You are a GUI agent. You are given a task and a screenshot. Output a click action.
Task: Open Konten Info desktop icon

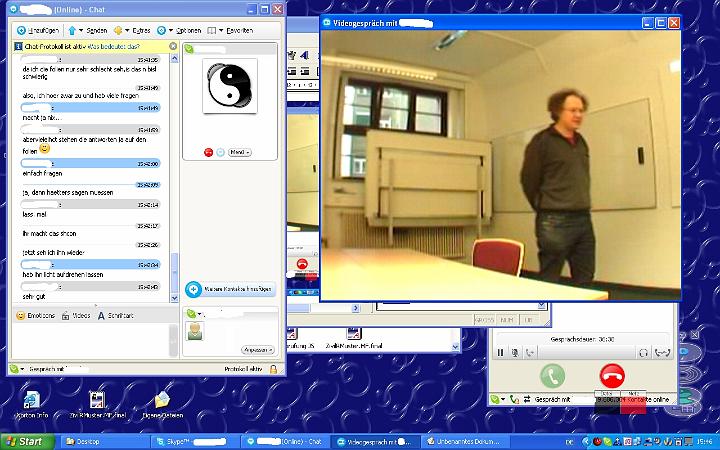(x=32, y=405)
